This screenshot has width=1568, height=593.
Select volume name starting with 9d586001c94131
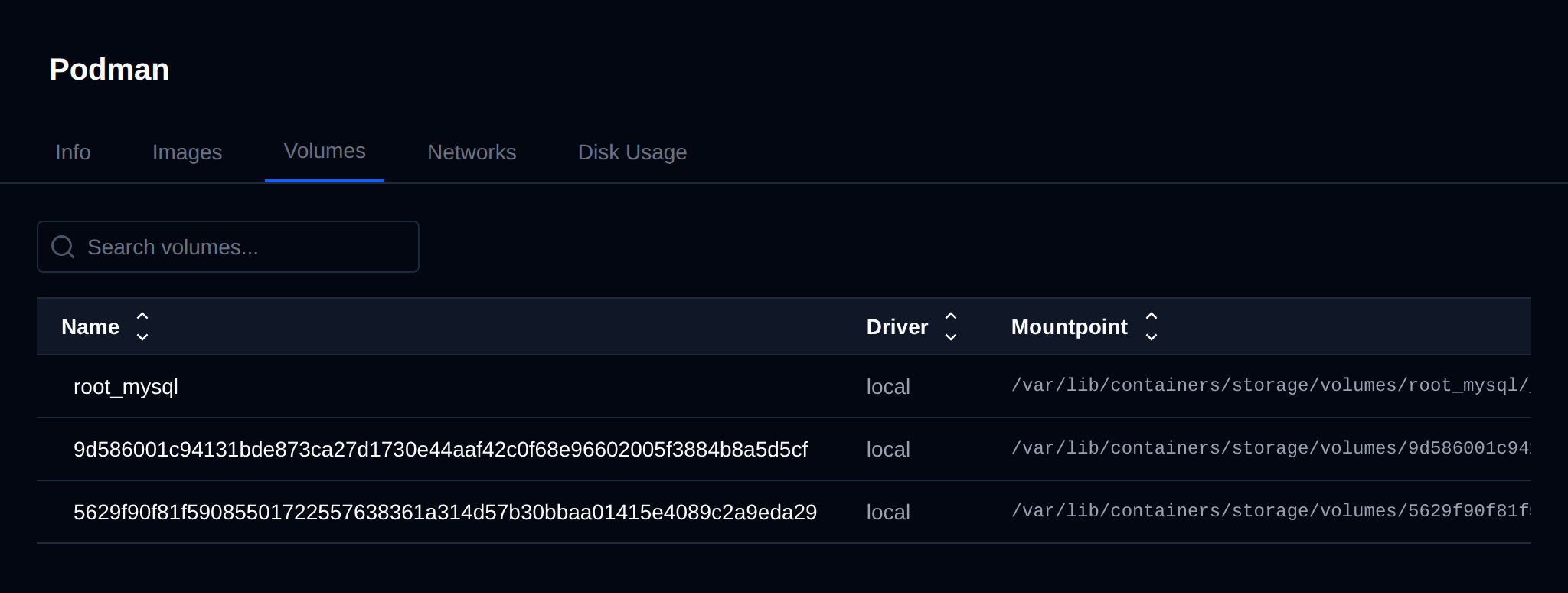[x=440, y=450]
